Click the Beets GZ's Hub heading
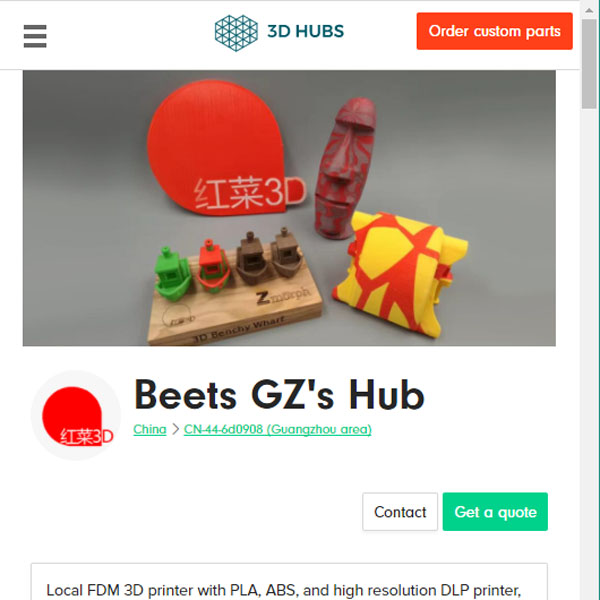Screen dimensions: 600x600 pos(279,395)
